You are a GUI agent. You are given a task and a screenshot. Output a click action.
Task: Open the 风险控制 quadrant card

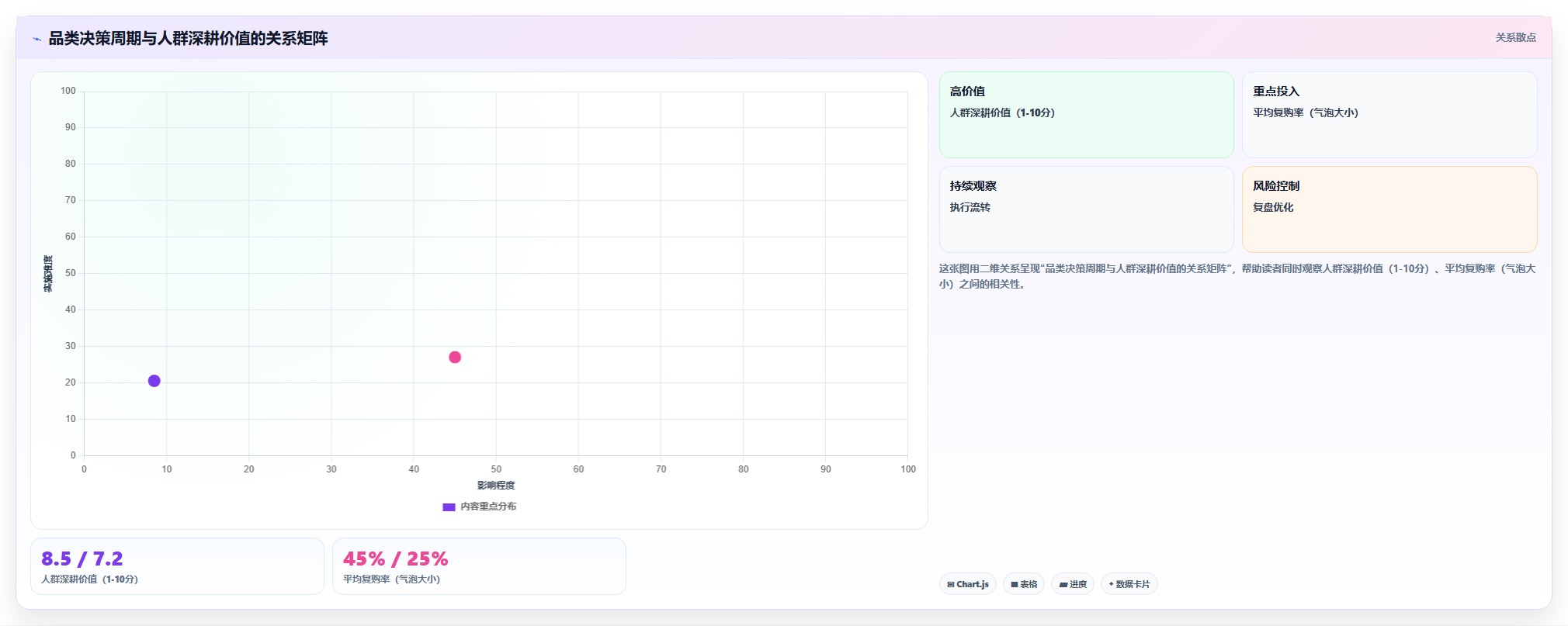[1389, 209]
